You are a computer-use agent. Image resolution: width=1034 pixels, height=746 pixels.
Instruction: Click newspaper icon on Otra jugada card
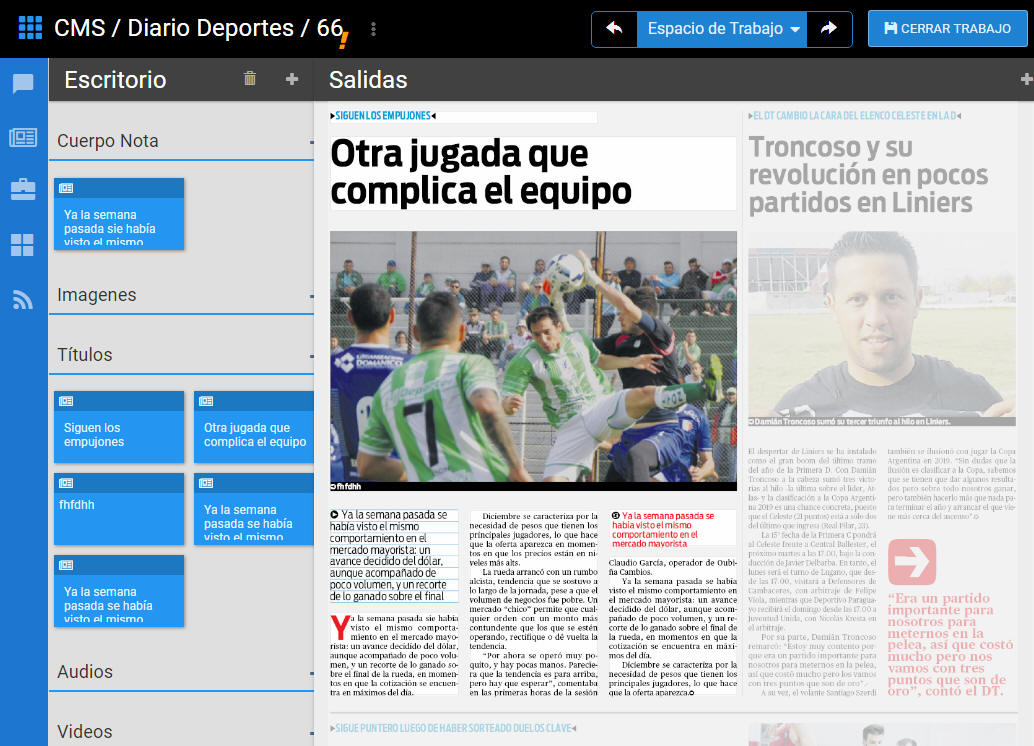pyautogui.click(x=206, y=401)
